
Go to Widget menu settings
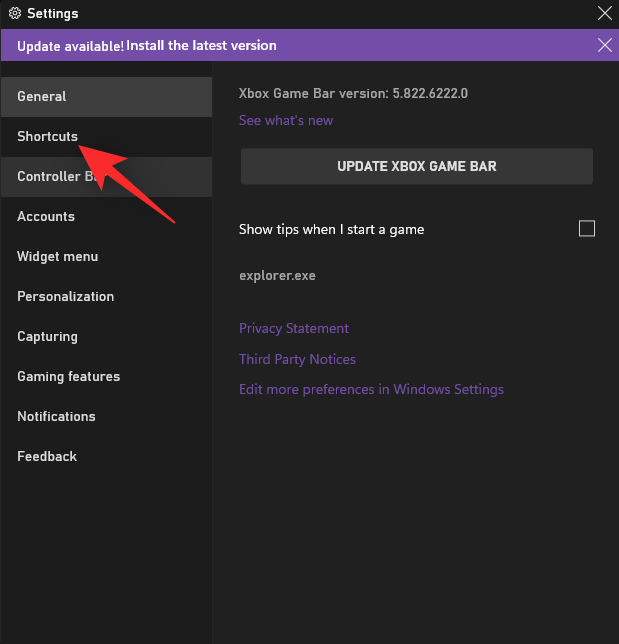point(106,257)
